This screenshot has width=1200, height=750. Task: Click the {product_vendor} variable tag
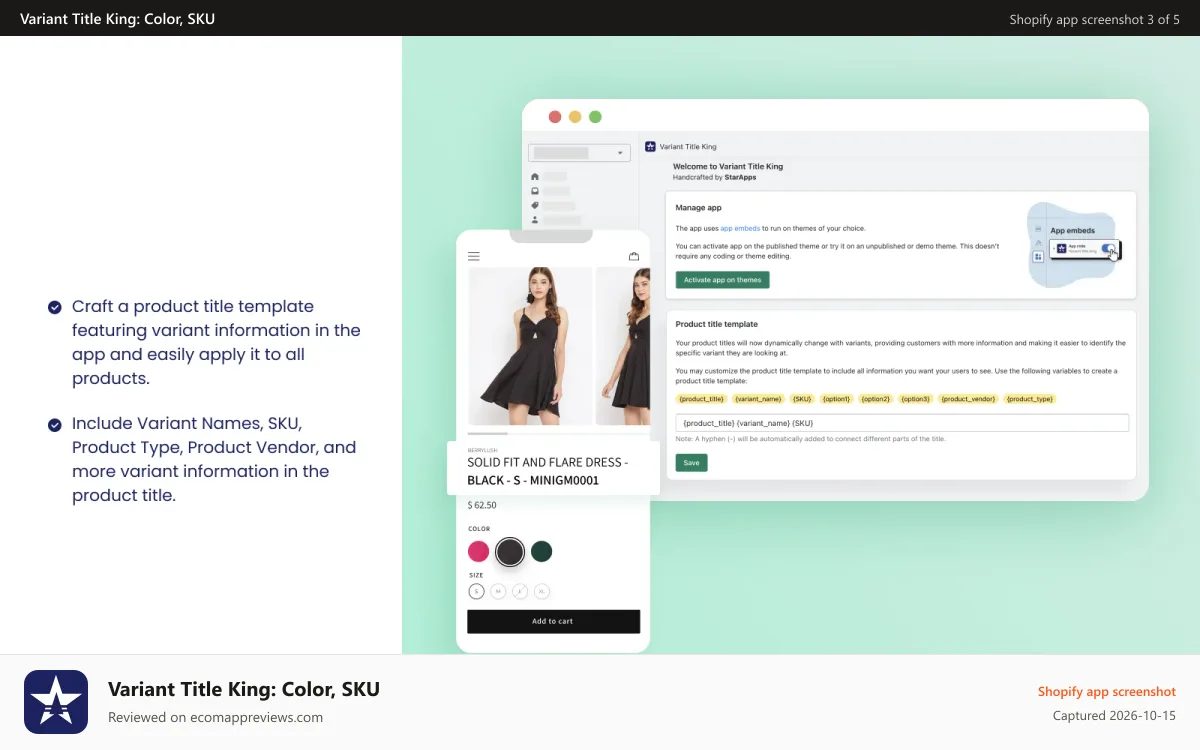(967, 399)
